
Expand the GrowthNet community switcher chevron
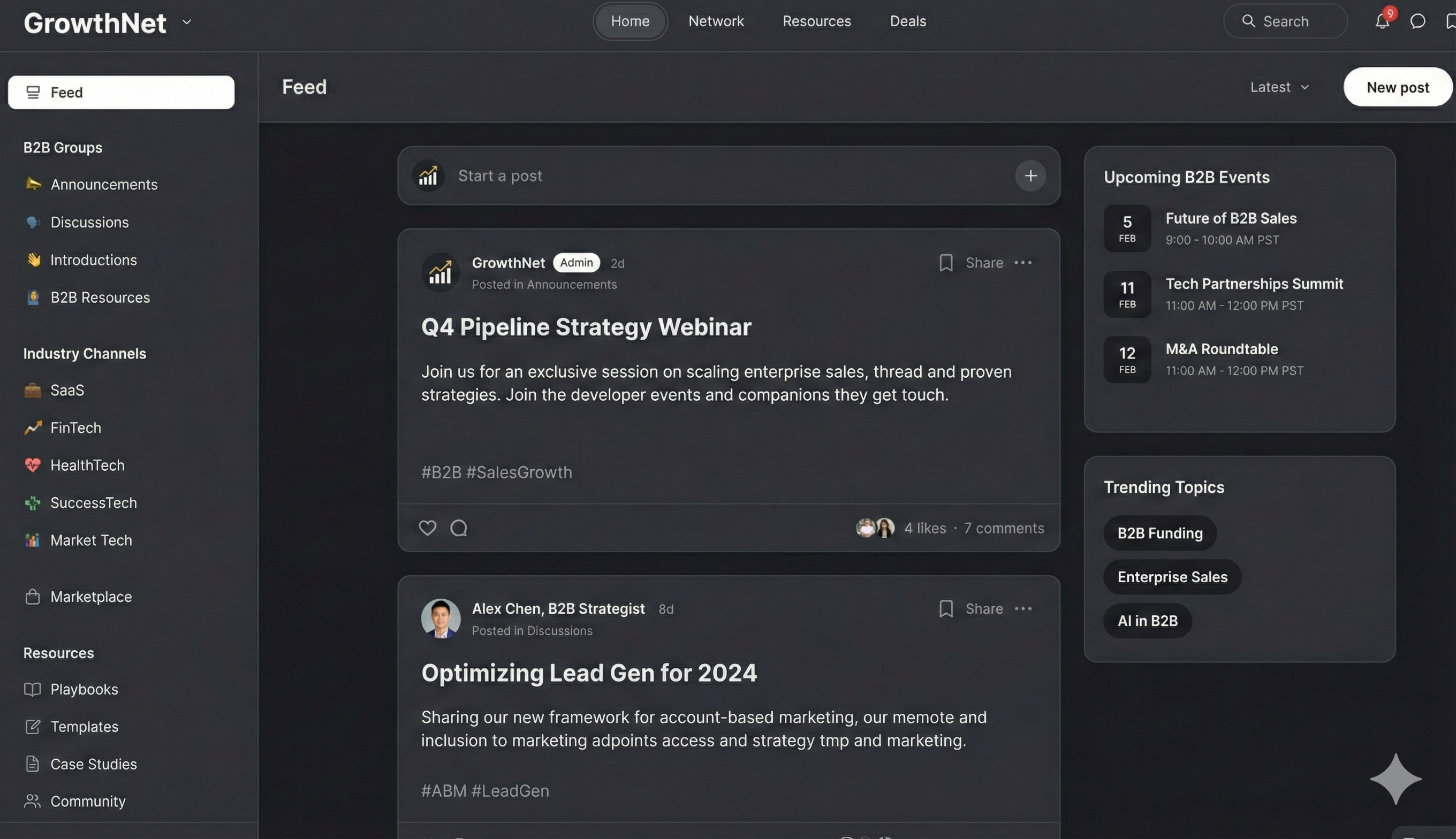[186, 22]
